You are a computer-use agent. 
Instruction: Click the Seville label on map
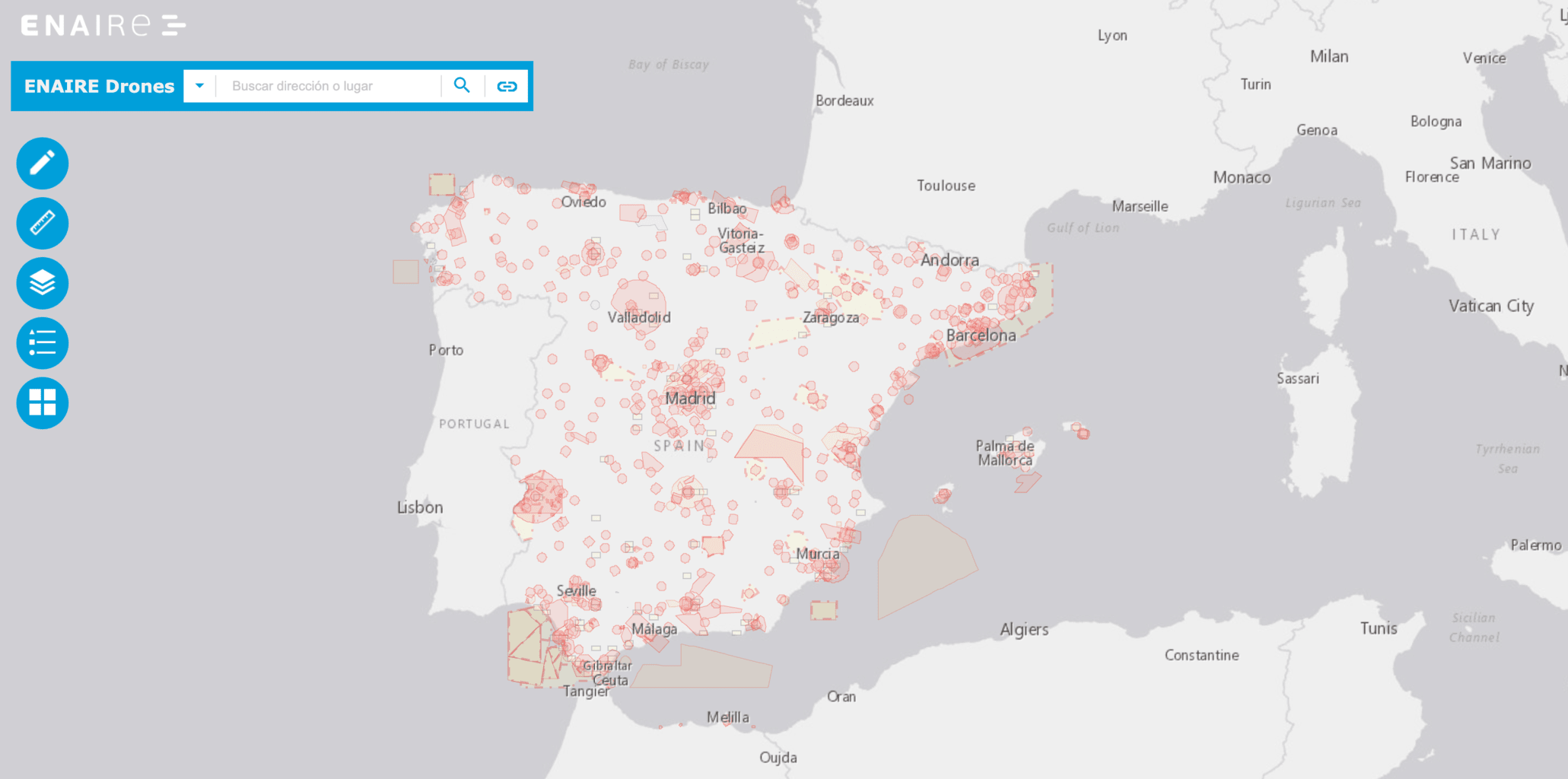point(576,590)
